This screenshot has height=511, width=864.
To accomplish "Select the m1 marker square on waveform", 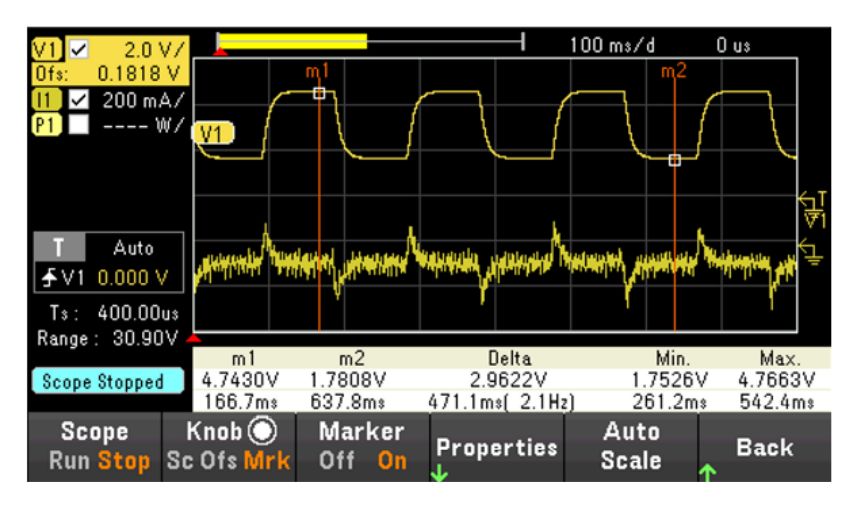I will (319, 93).
